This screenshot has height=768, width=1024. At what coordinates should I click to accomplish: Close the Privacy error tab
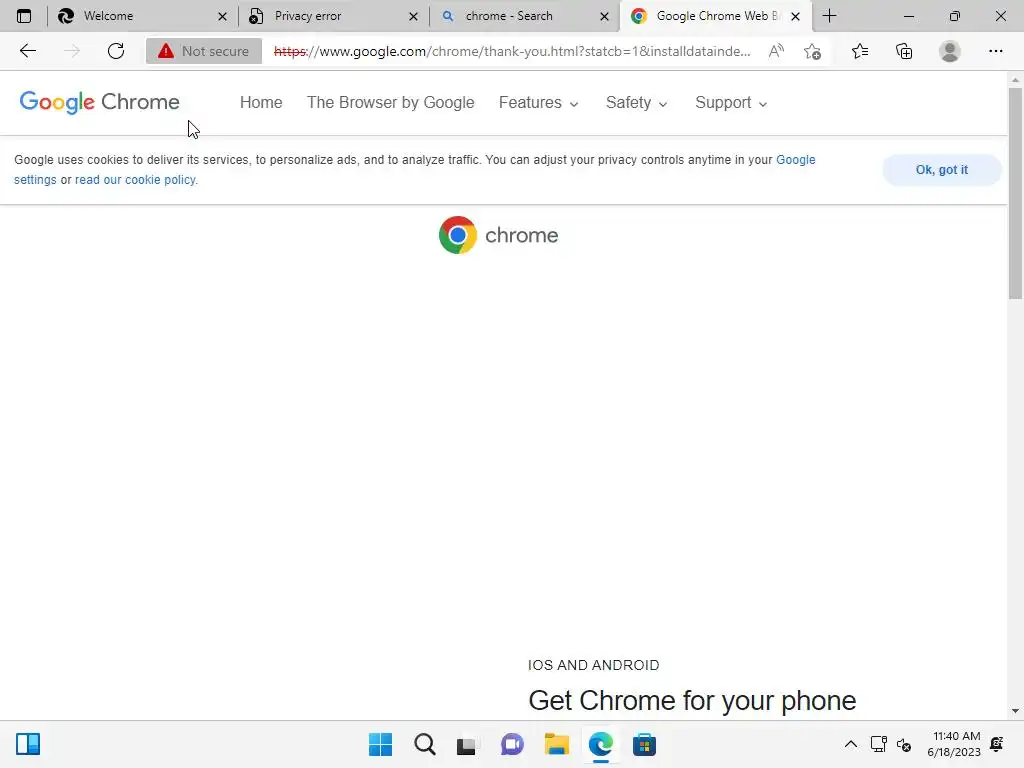(413, 16)
